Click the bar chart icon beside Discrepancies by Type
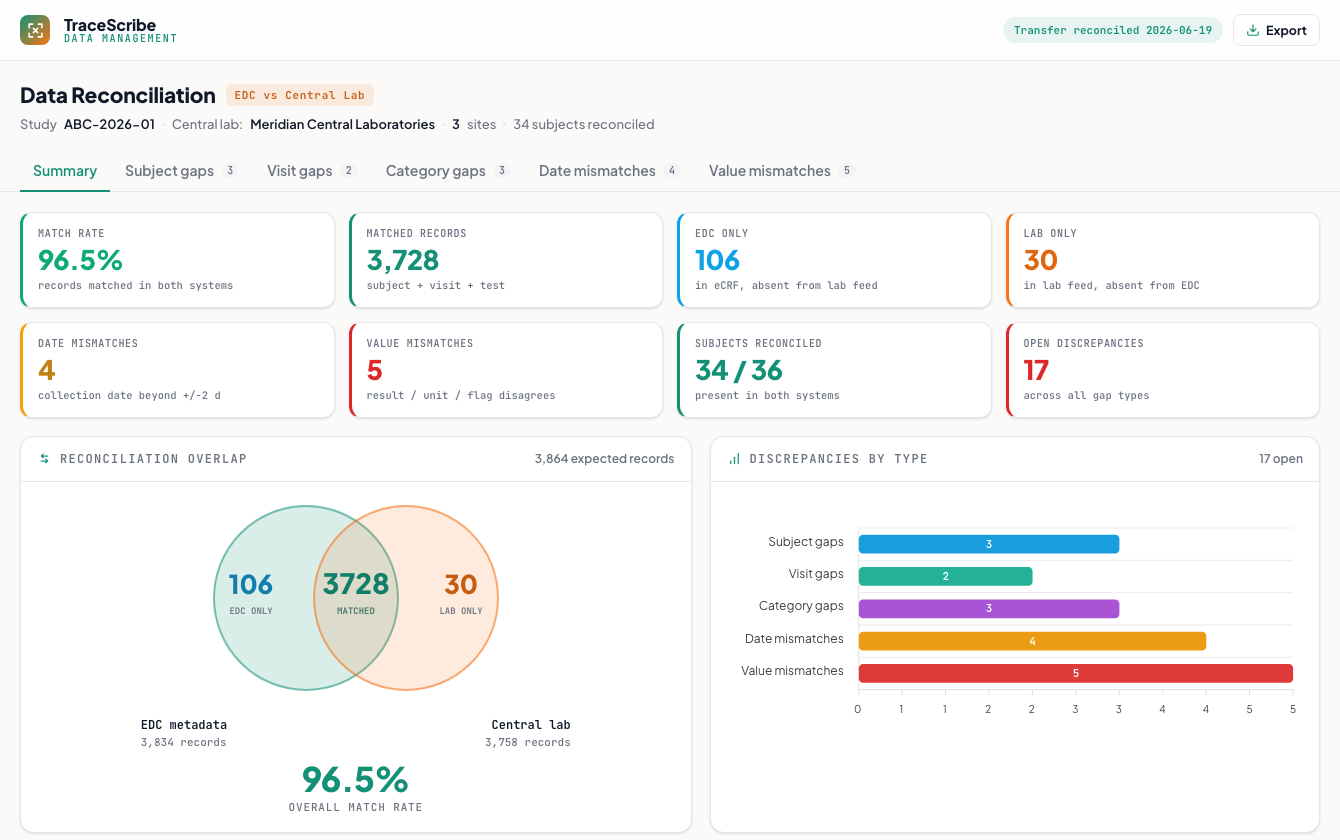This screenshot has width=1340, height=840. 735,459
